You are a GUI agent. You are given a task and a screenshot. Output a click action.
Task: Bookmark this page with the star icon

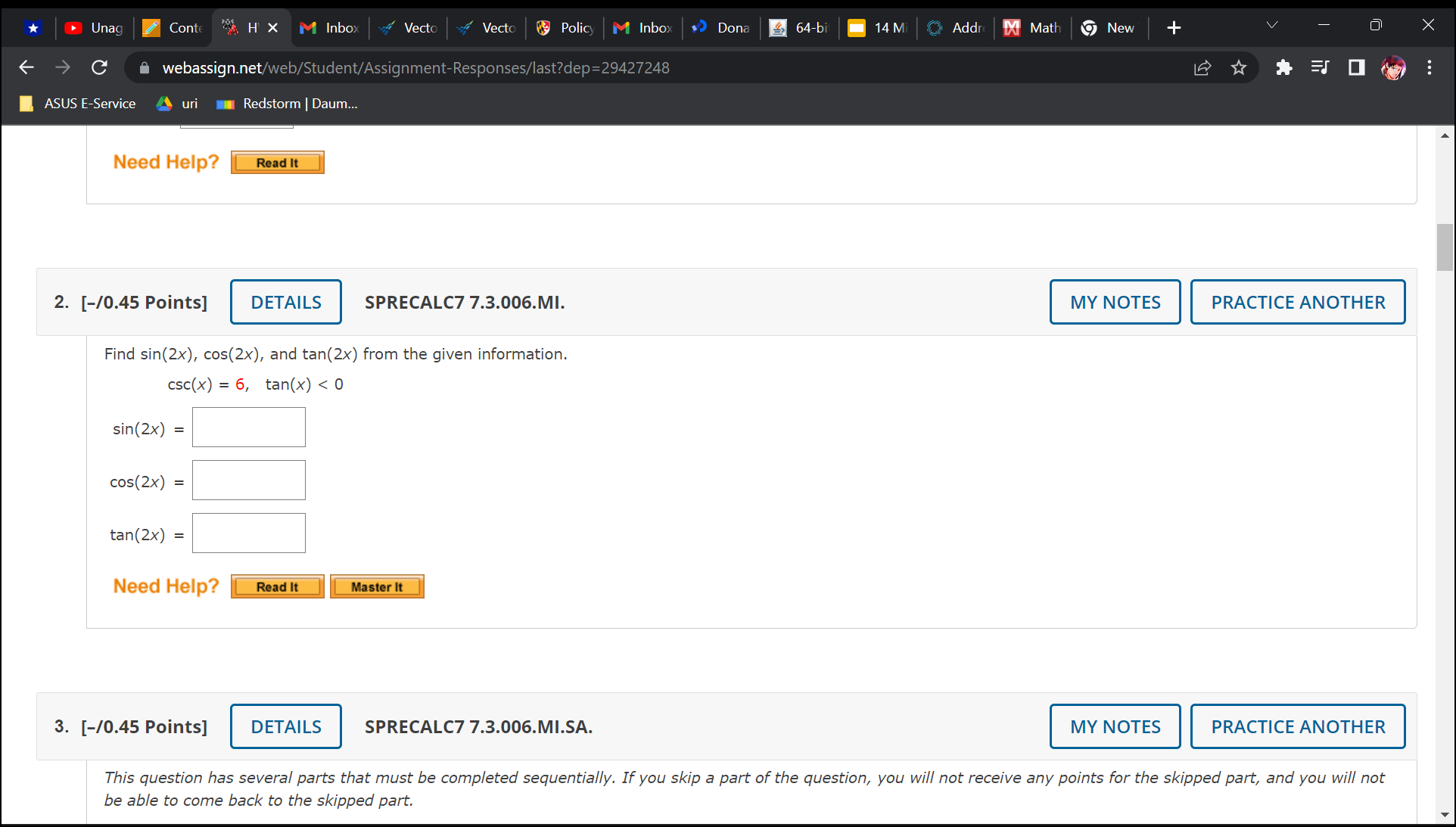click(x=1239, y=68)
